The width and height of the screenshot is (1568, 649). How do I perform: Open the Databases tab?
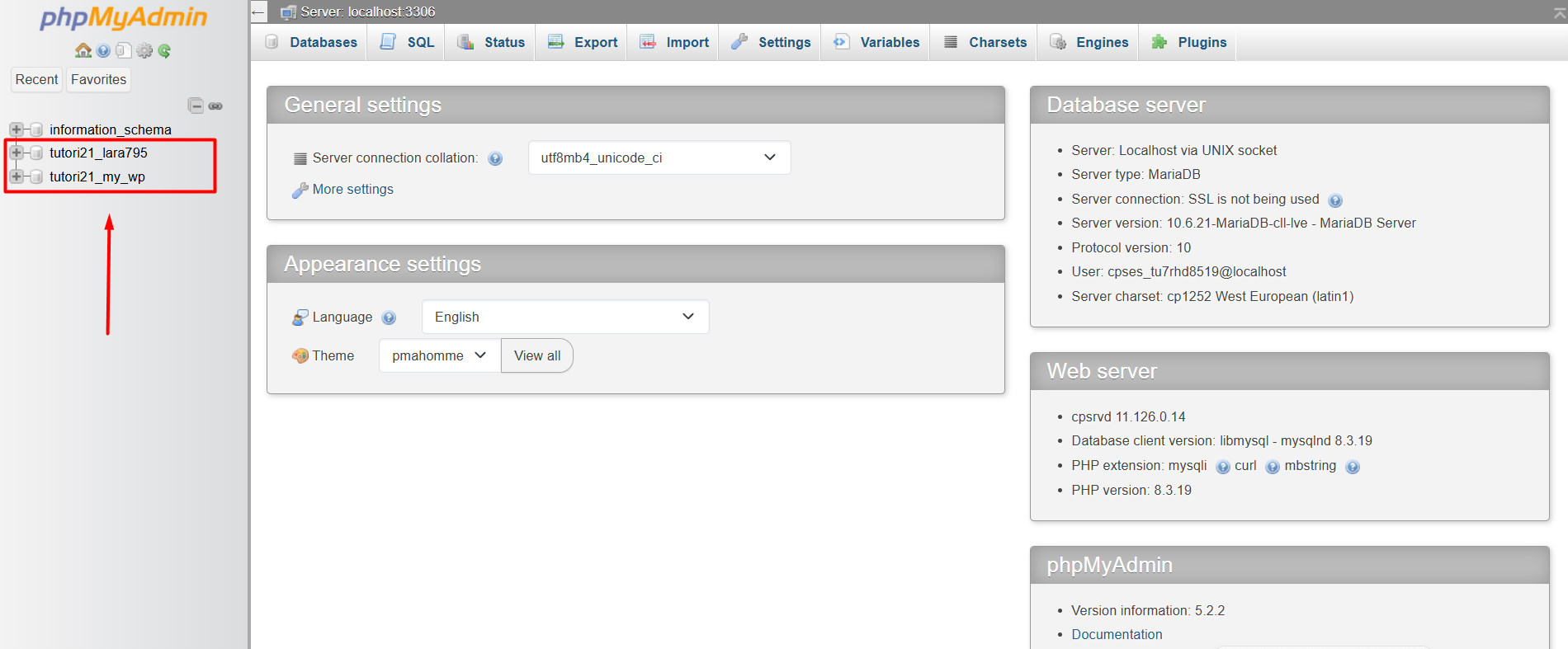click(x=311, y=42)
